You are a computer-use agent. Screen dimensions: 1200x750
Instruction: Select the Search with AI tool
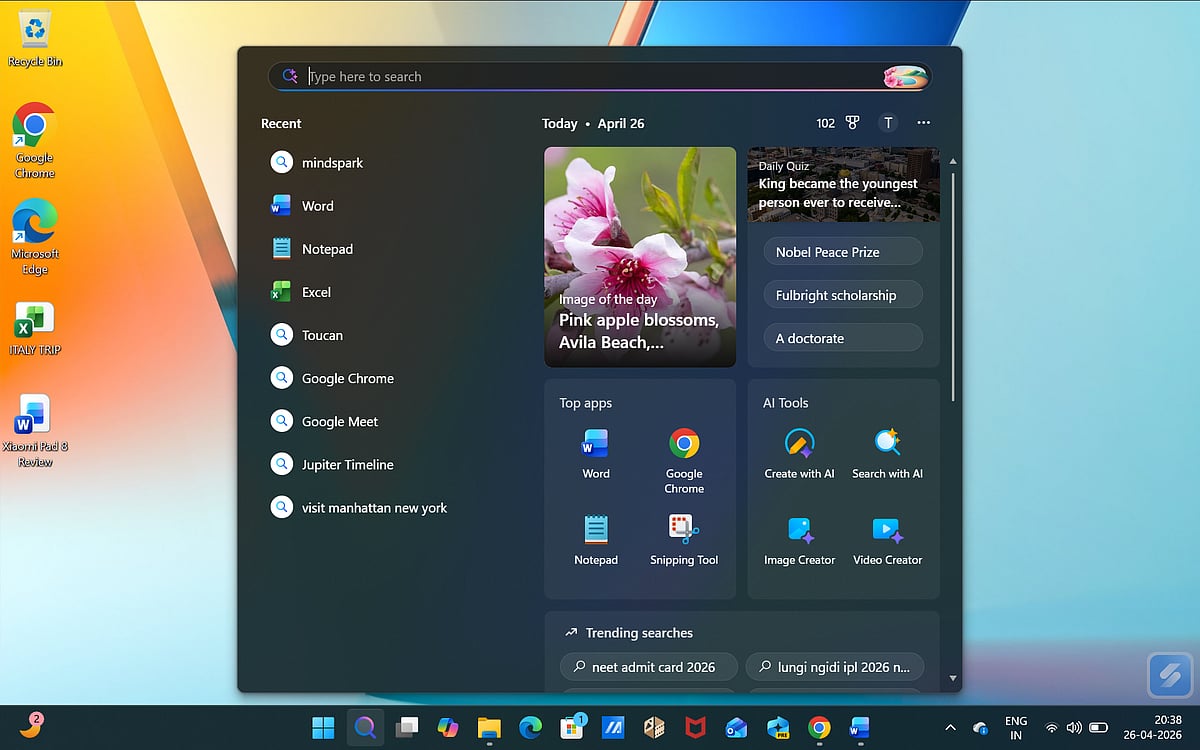[x=887, y=450]
